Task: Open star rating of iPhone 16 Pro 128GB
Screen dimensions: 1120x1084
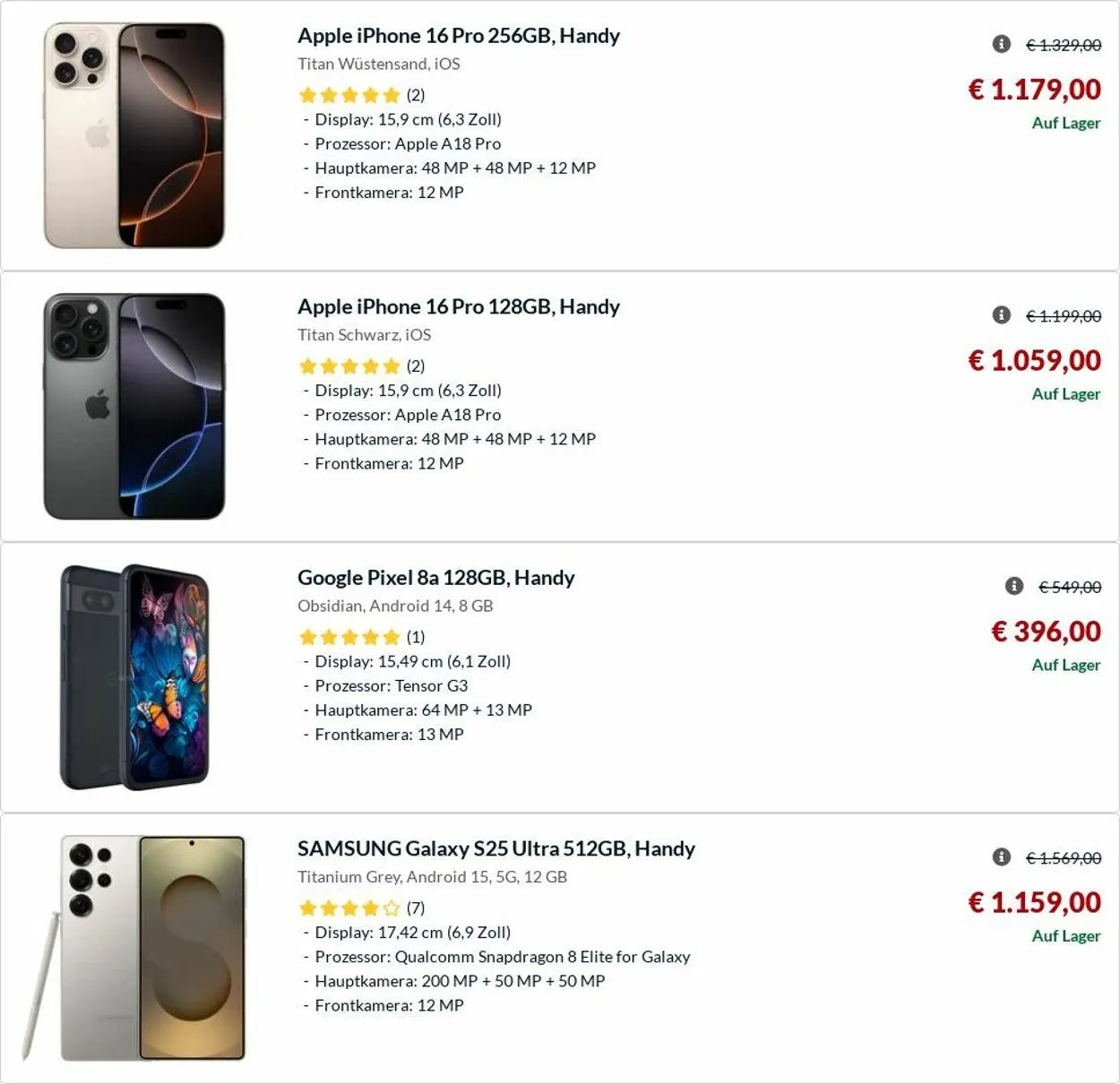Action: (x=349, y=366)
